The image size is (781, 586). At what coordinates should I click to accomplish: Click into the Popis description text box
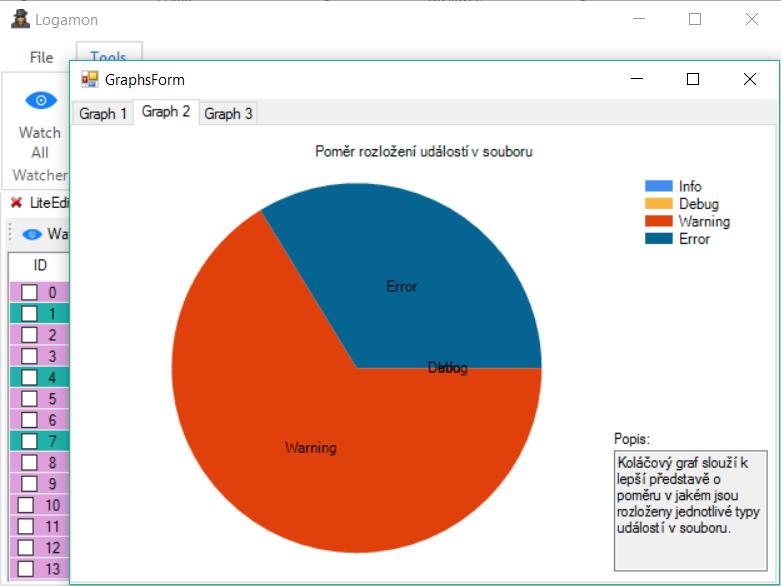tap(690, 511)
